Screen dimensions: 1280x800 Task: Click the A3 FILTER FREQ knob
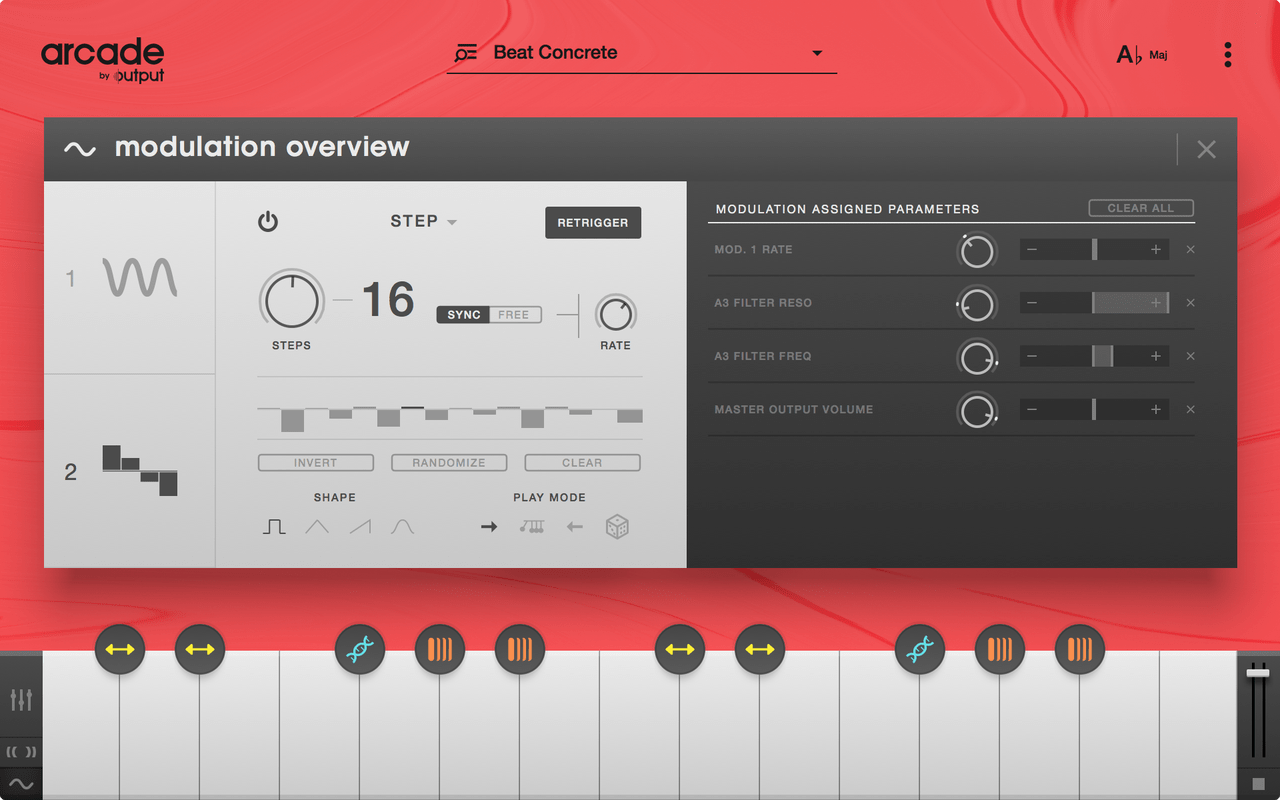[977, 357]
